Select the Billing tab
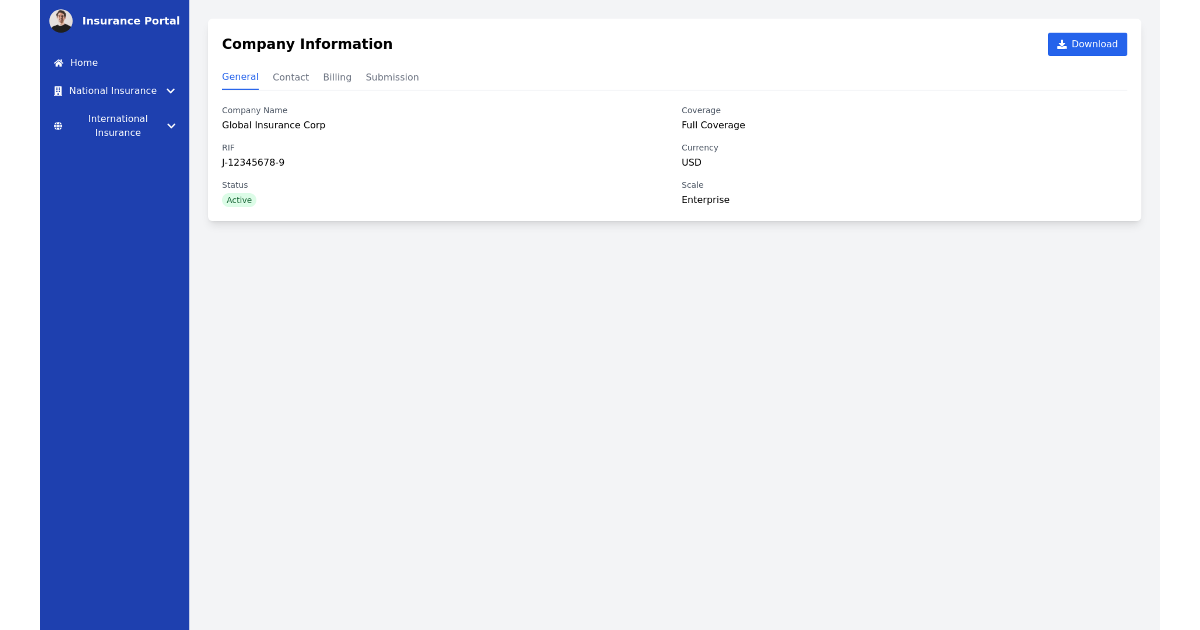This screenshot has height=630, width=1200. (337, 77)
